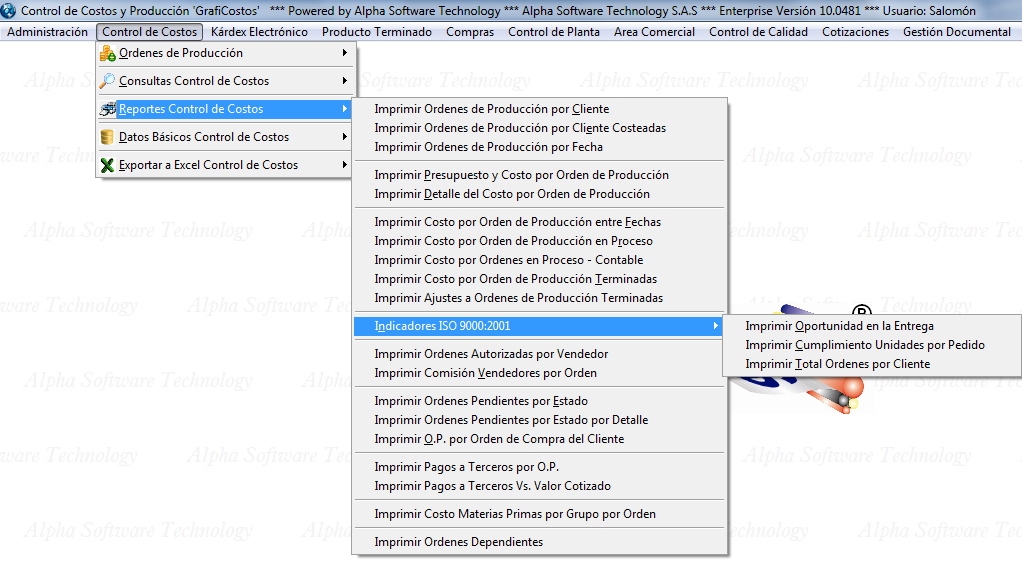The height and width of the screenshot is (561, 1022).
Task: Click the Excel icon for Exportar a Excel
Action: [x=108, y=165]
